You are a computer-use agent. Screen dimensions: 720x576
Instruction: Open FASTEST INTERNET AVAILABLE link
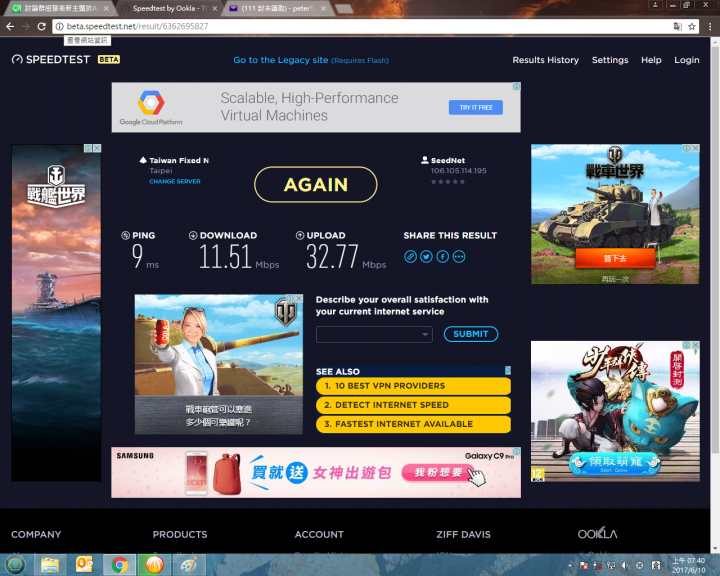[x=413, y=424]
